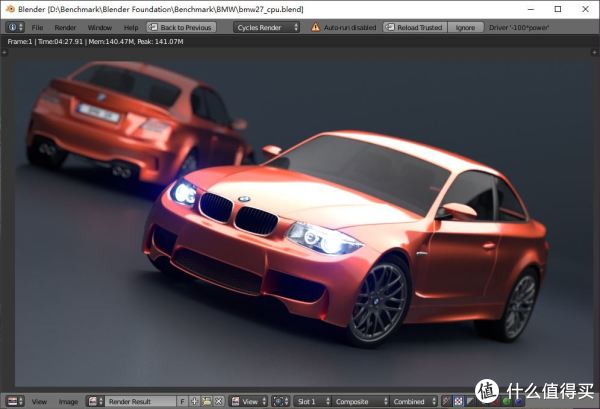
Task: Click the Ignore button
Action: coord(465,27)
